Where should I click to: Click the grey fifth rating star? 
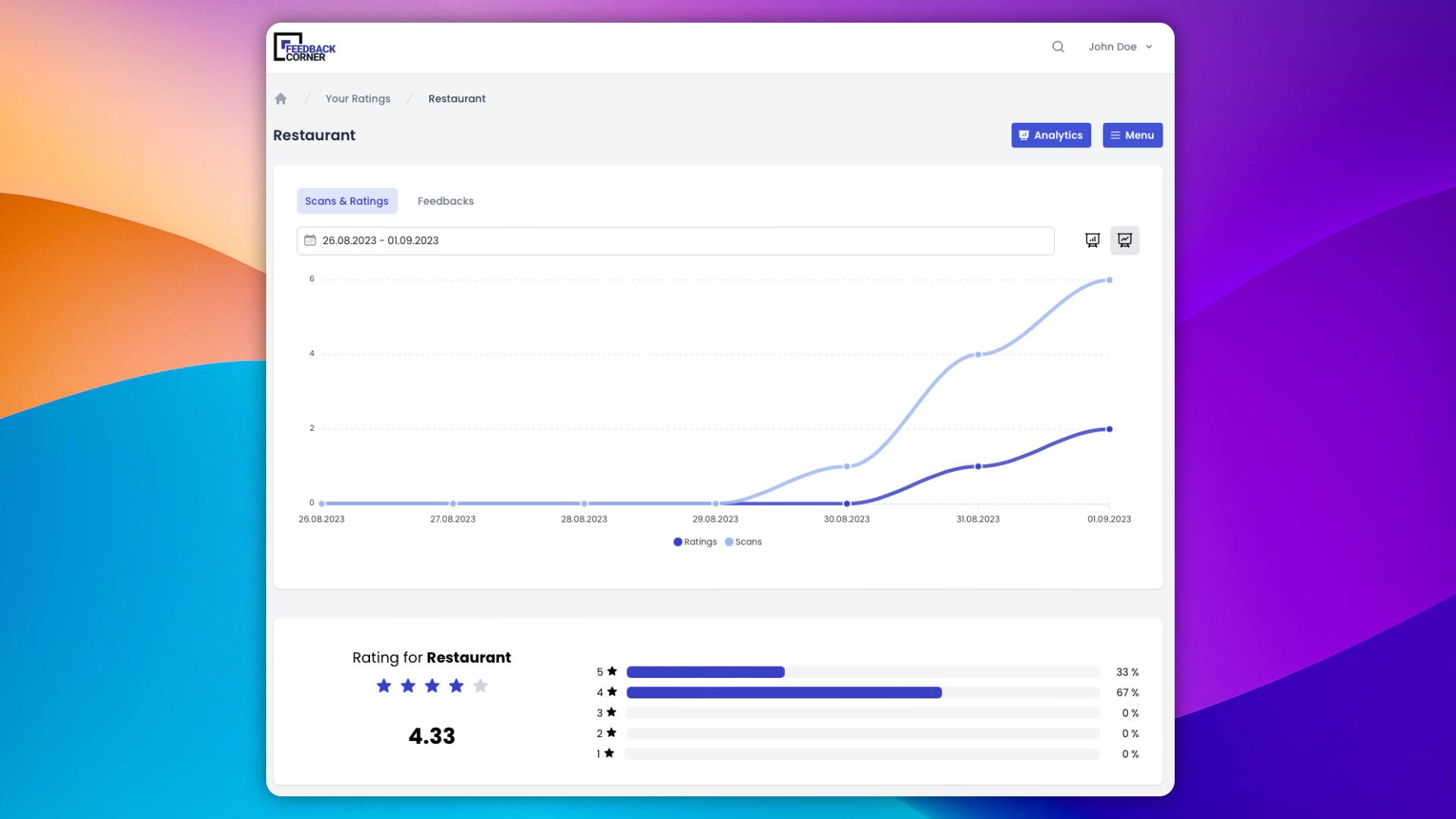(x=481, y=686)
